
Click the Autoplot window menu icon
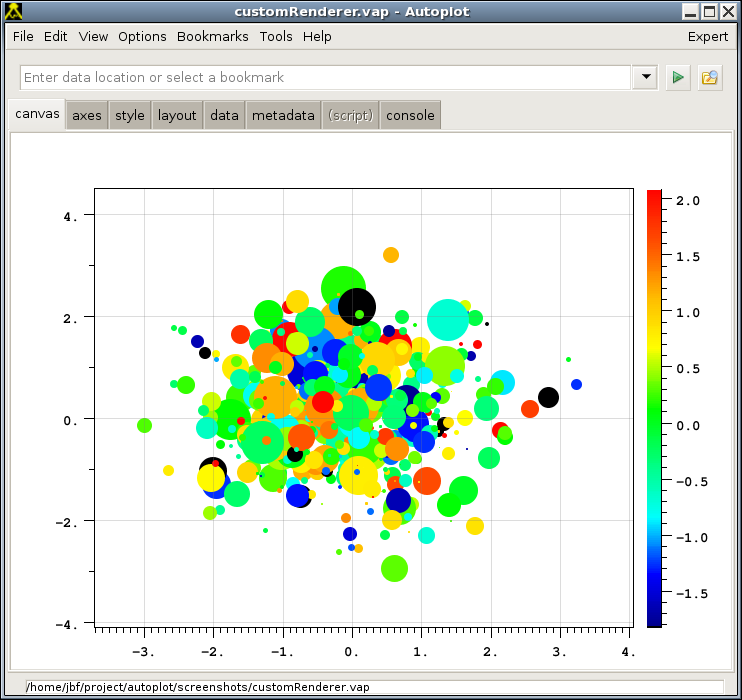click(x=14, y=12)
